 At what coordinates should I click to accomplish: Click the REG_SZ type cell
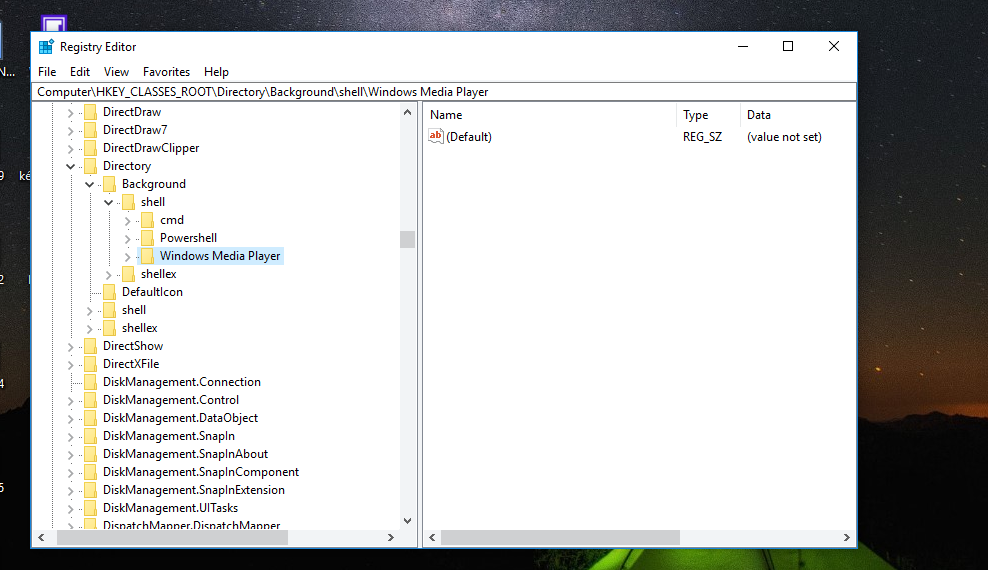click(702, 137)
